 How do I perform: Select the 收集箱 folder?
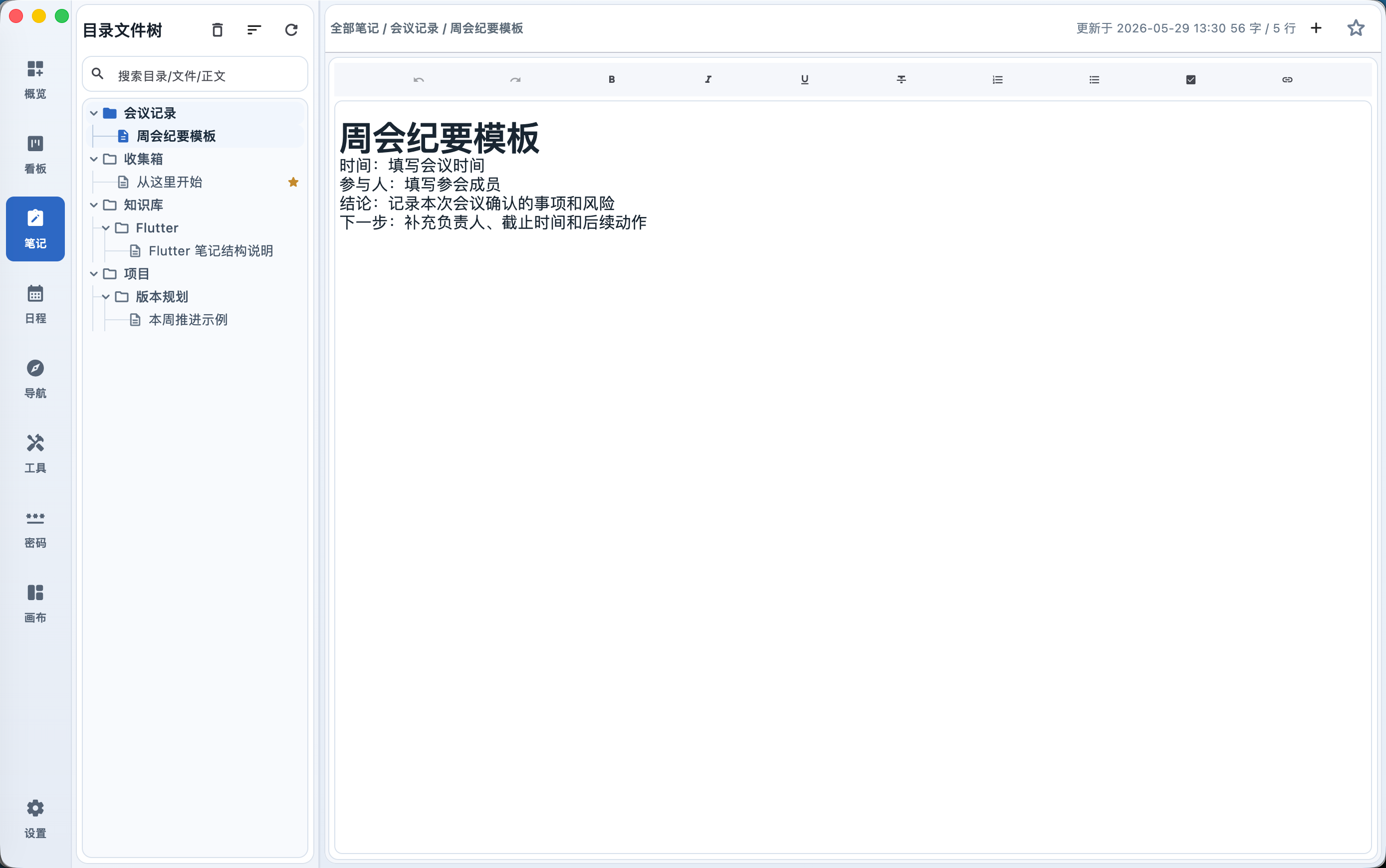coord(195,159)
